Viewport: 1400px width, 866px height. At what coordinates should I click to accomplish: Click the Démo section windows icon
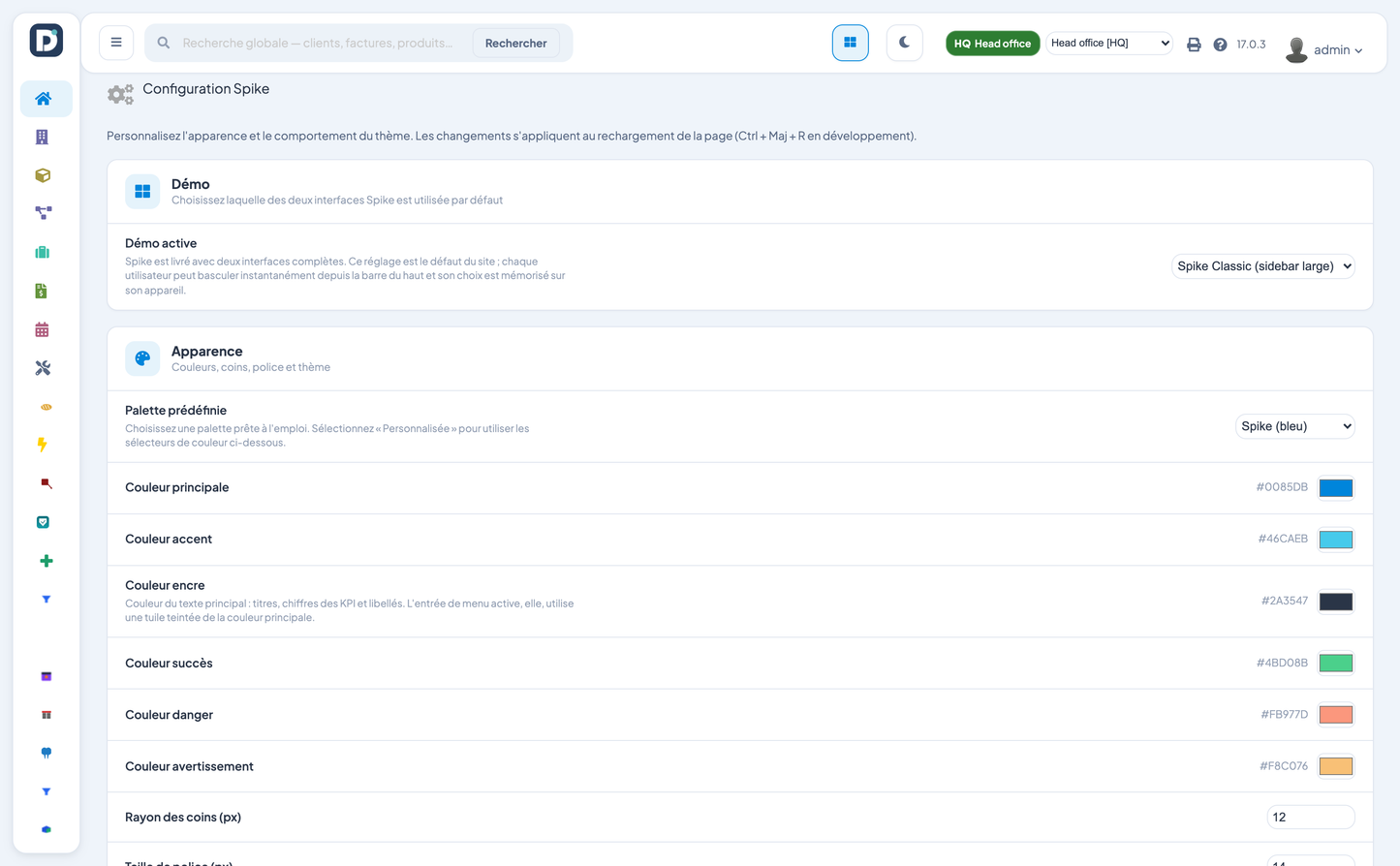[142, 192]
